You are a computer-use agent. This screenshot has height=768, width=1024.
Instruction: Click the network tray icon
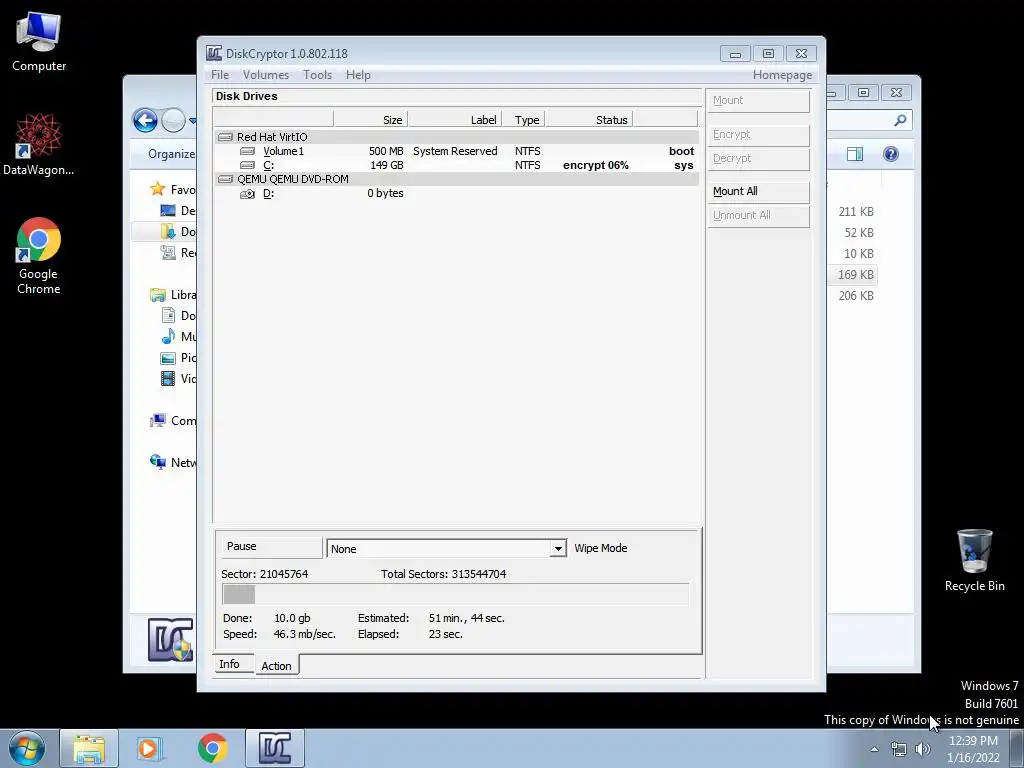pyautogui.click(x=899, y=749)
